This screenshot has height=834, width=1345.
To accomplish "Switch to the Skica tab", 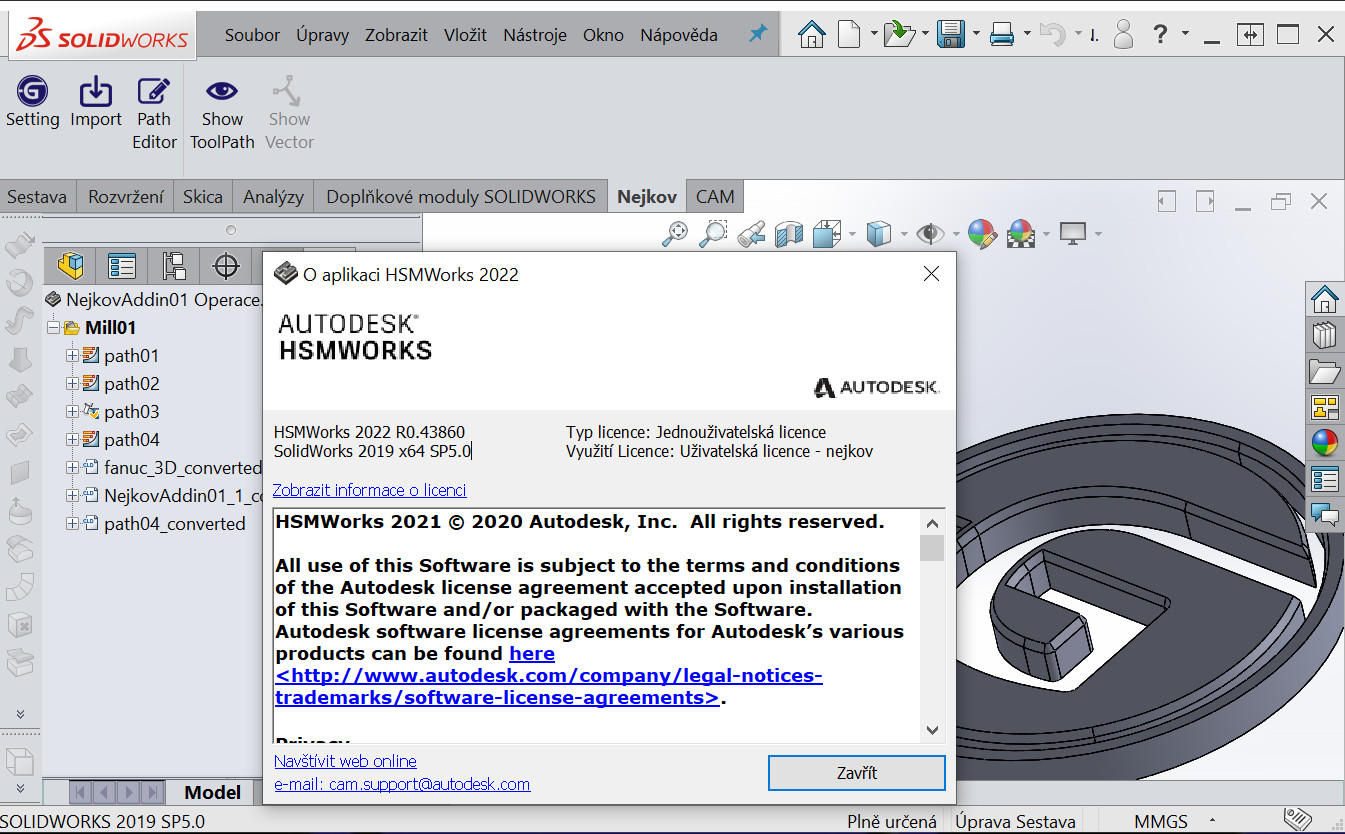I will (203, 196).
